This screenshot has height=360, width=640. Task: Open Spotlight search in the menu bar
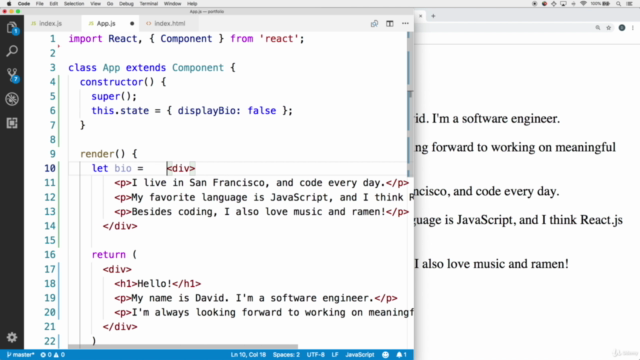[x=619, y=4]
